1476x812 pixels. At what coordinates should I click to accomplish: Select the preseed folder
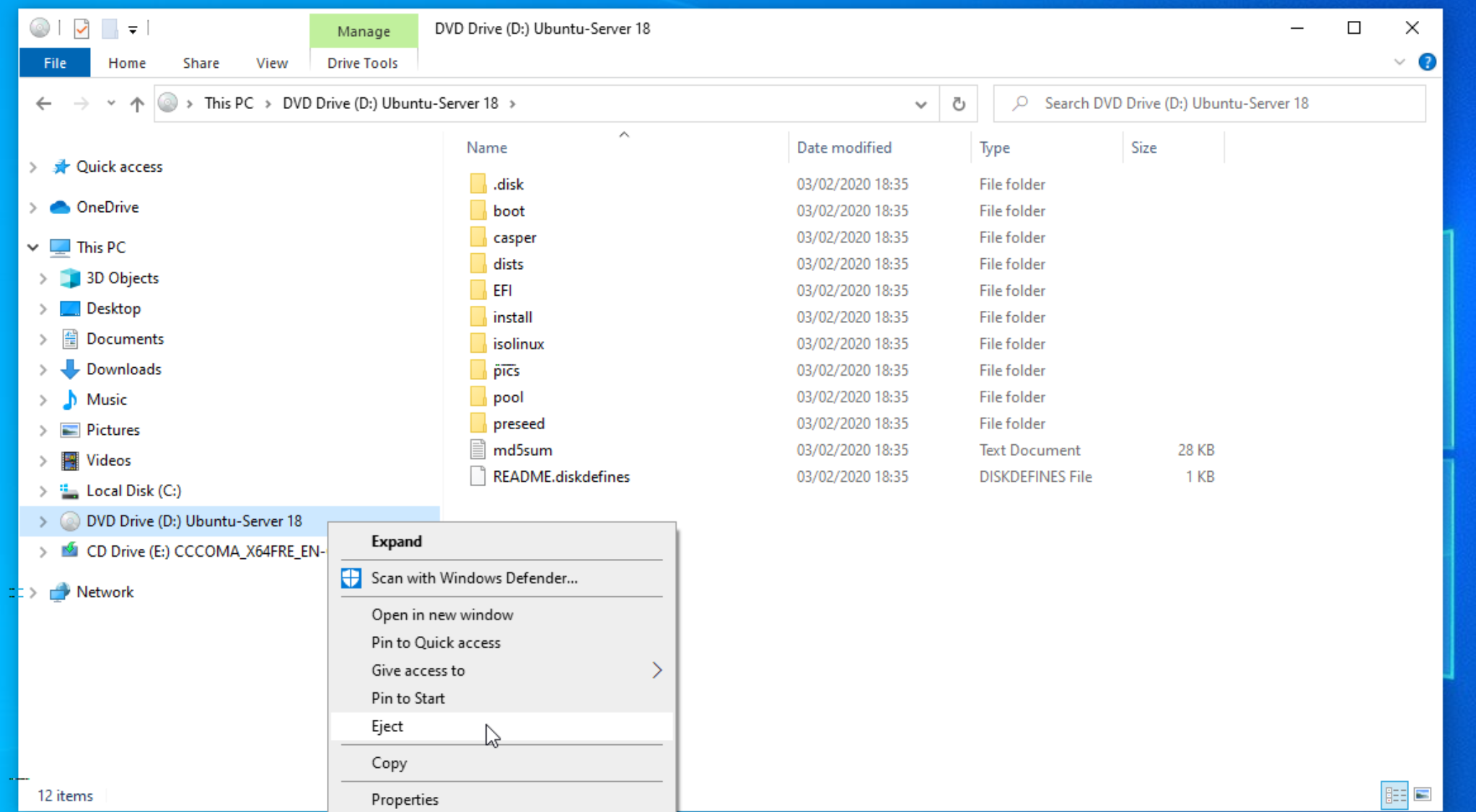pyautogui.click(x=518, y=424)
